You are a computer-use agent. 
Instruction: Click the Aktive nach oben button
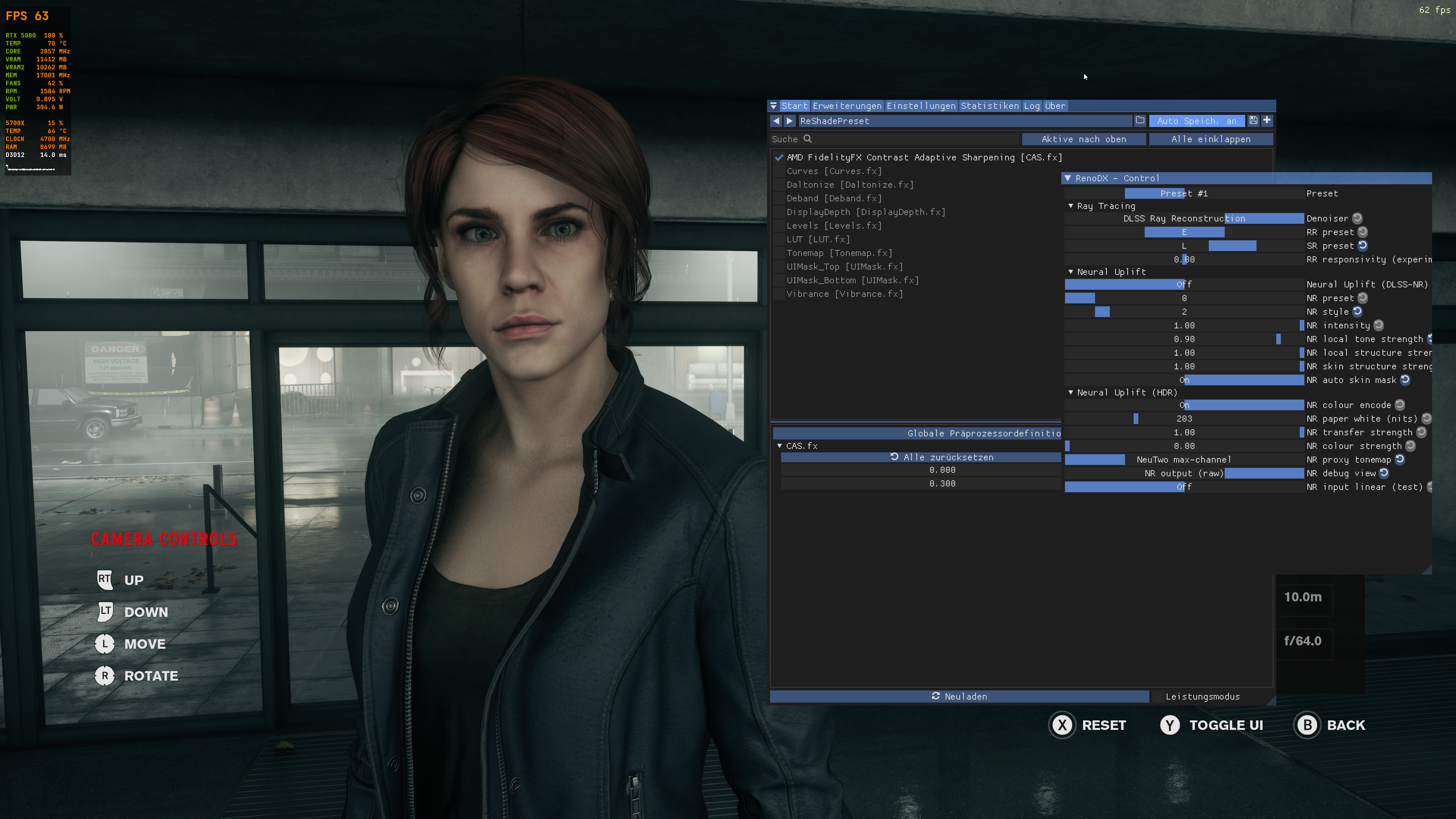pyautogui.click(x=1084, y=139)
